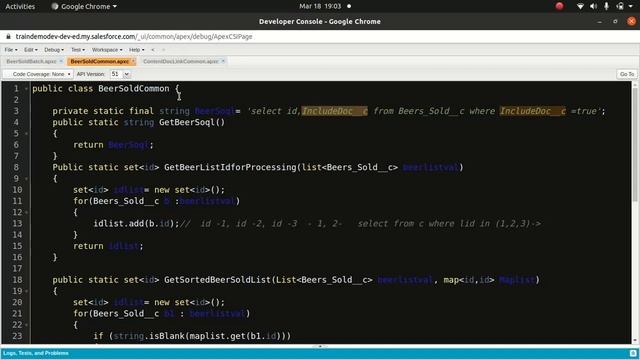The image size is (640, 360).
Task: Collapse the for-loop block at line 12
Action: 27,212
